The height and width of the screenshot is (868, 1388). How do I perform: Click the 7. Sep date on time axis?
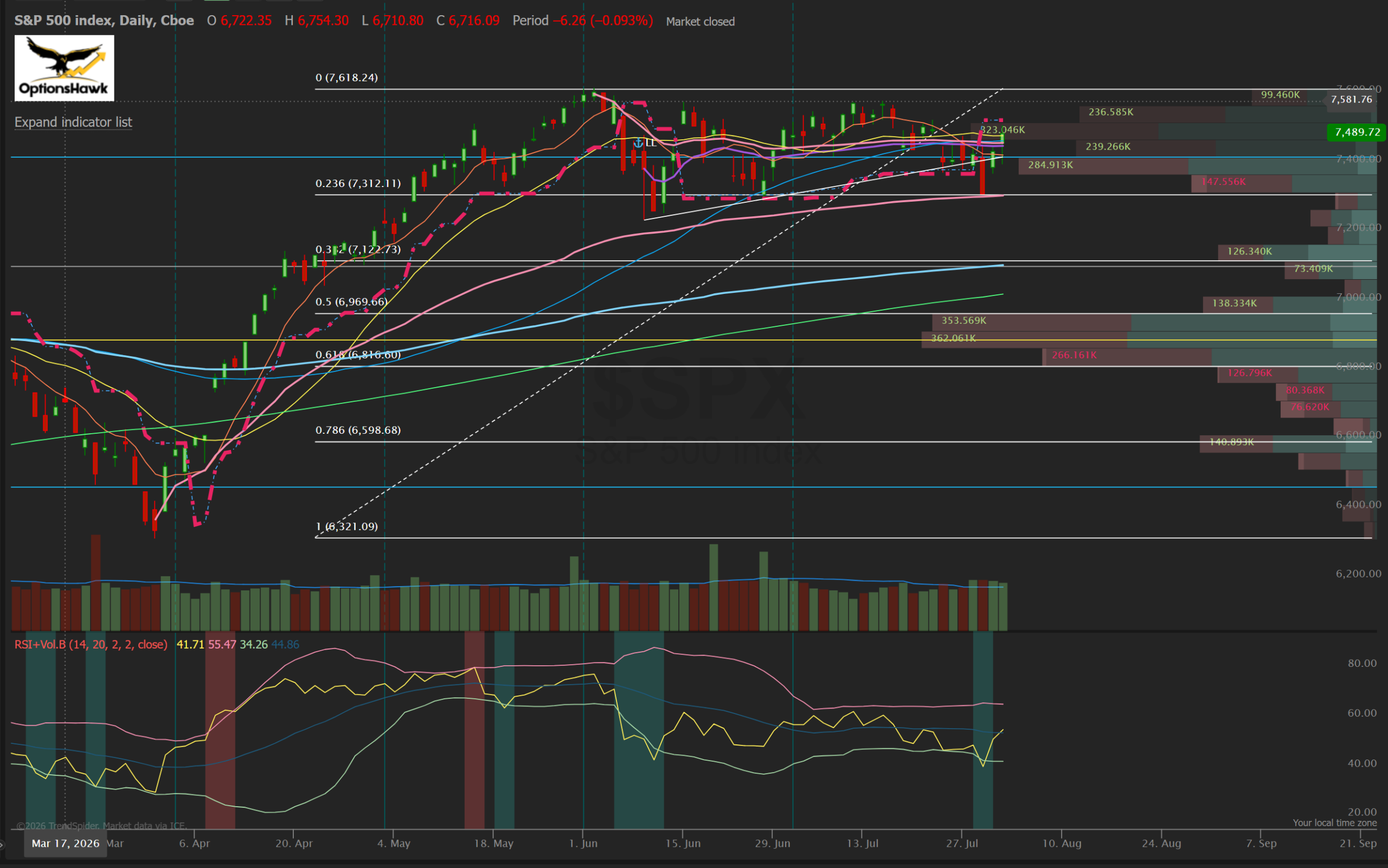[1261, 843]
